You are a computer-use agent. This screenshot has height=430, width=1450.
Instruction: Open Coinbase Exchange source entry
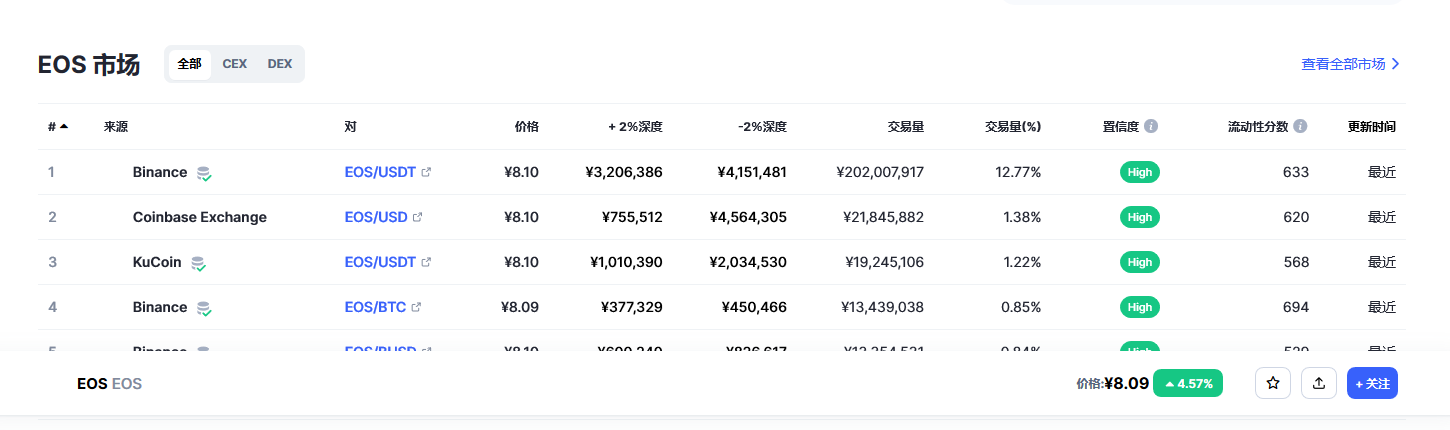click(199, 217)
